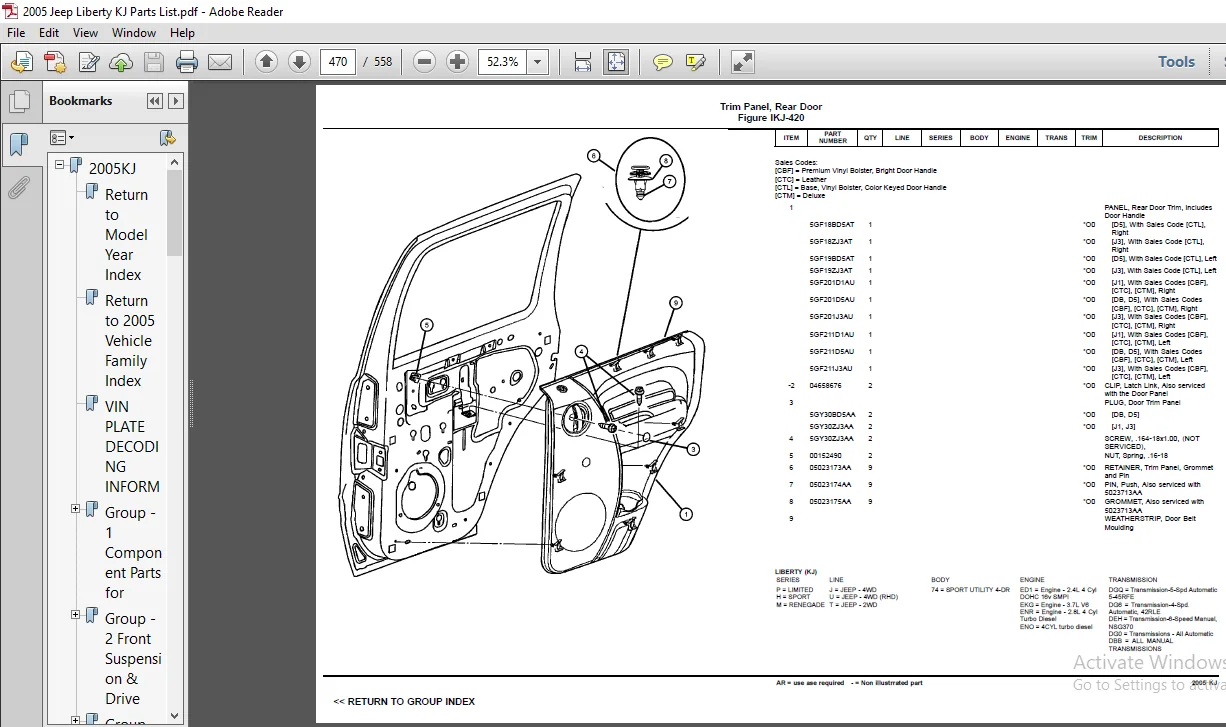Click part number 04658676 in table
1226x727 pixels.
(x=826, y=385)
